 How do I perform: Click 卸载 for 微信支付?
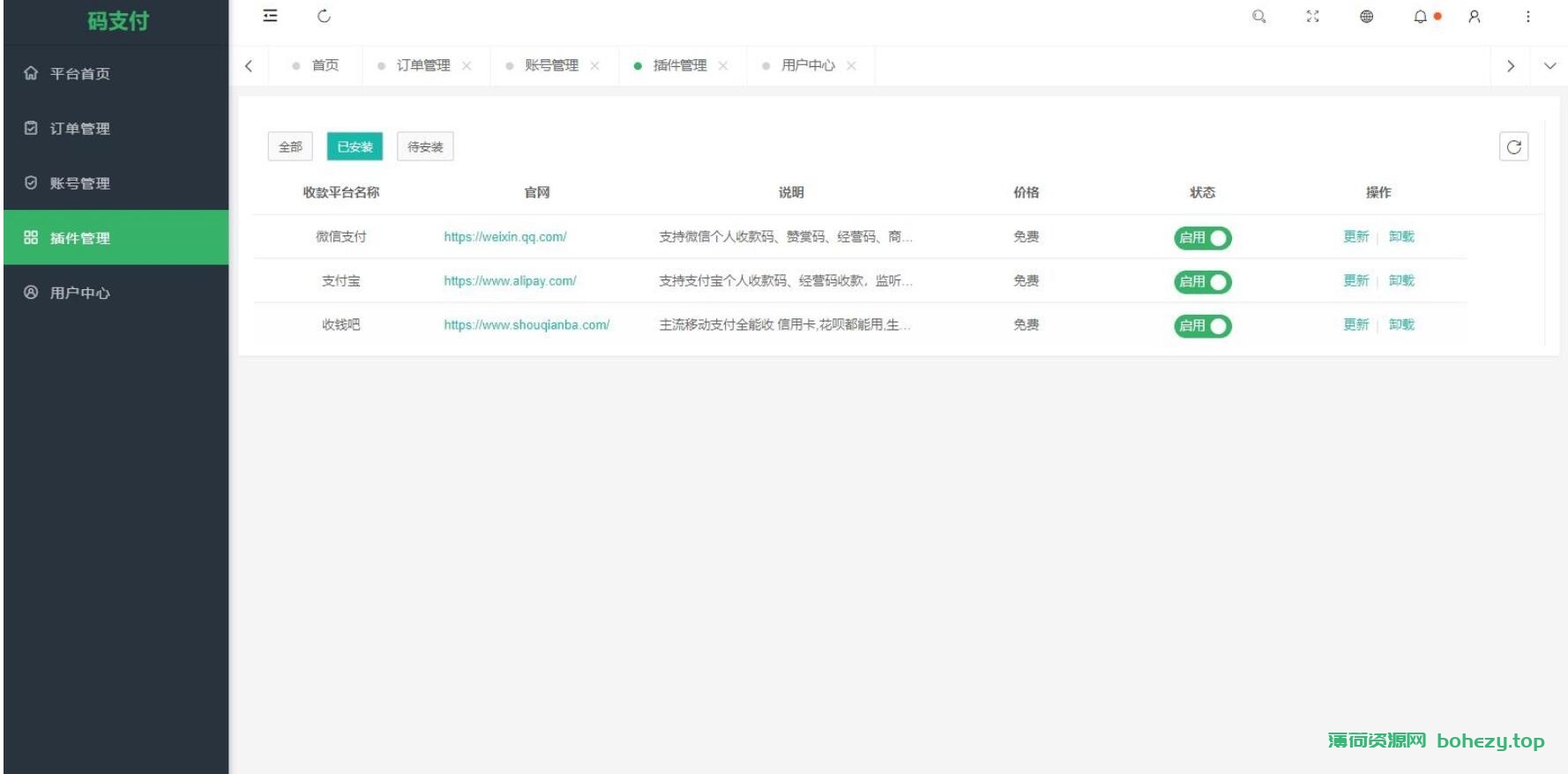click(x=1401, y=236)
